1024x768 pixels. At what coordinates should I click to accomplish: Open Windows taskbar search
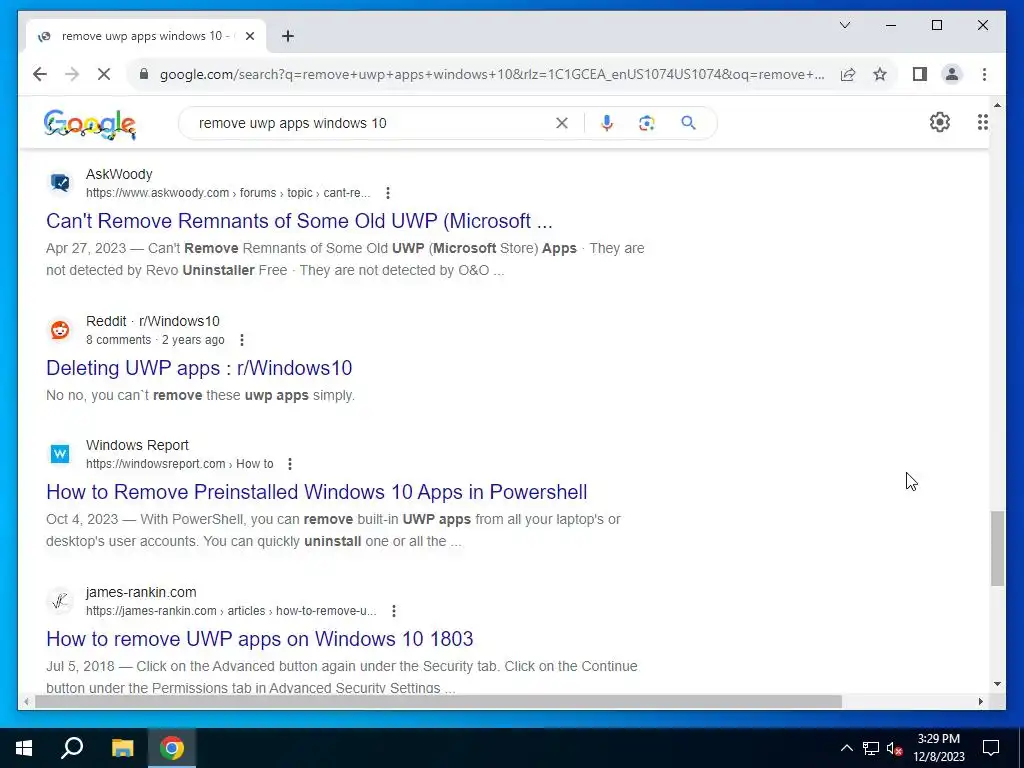(72, 748)
